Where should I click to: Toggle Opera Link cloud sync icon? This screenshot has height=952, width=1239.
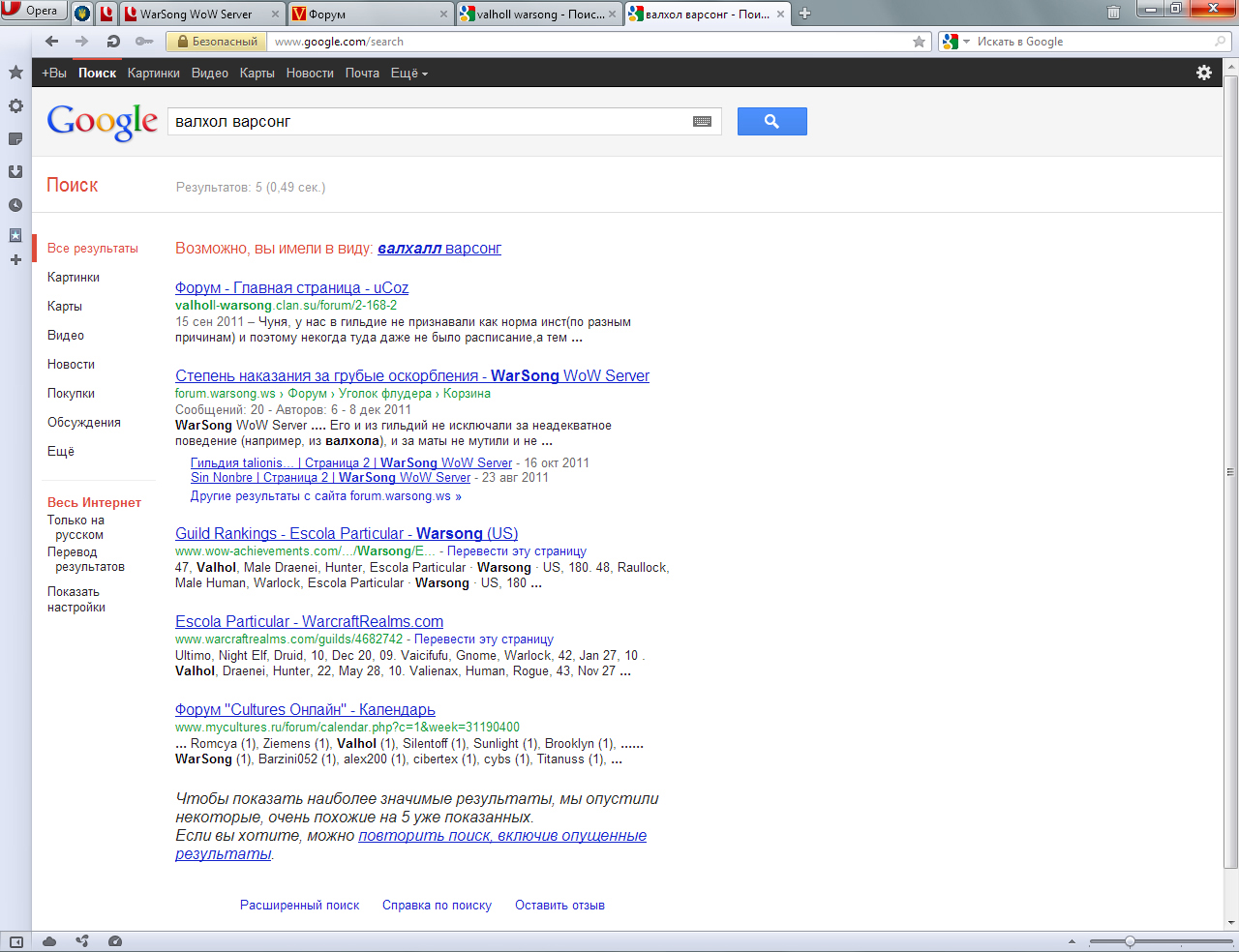click(x=49, y=941)
